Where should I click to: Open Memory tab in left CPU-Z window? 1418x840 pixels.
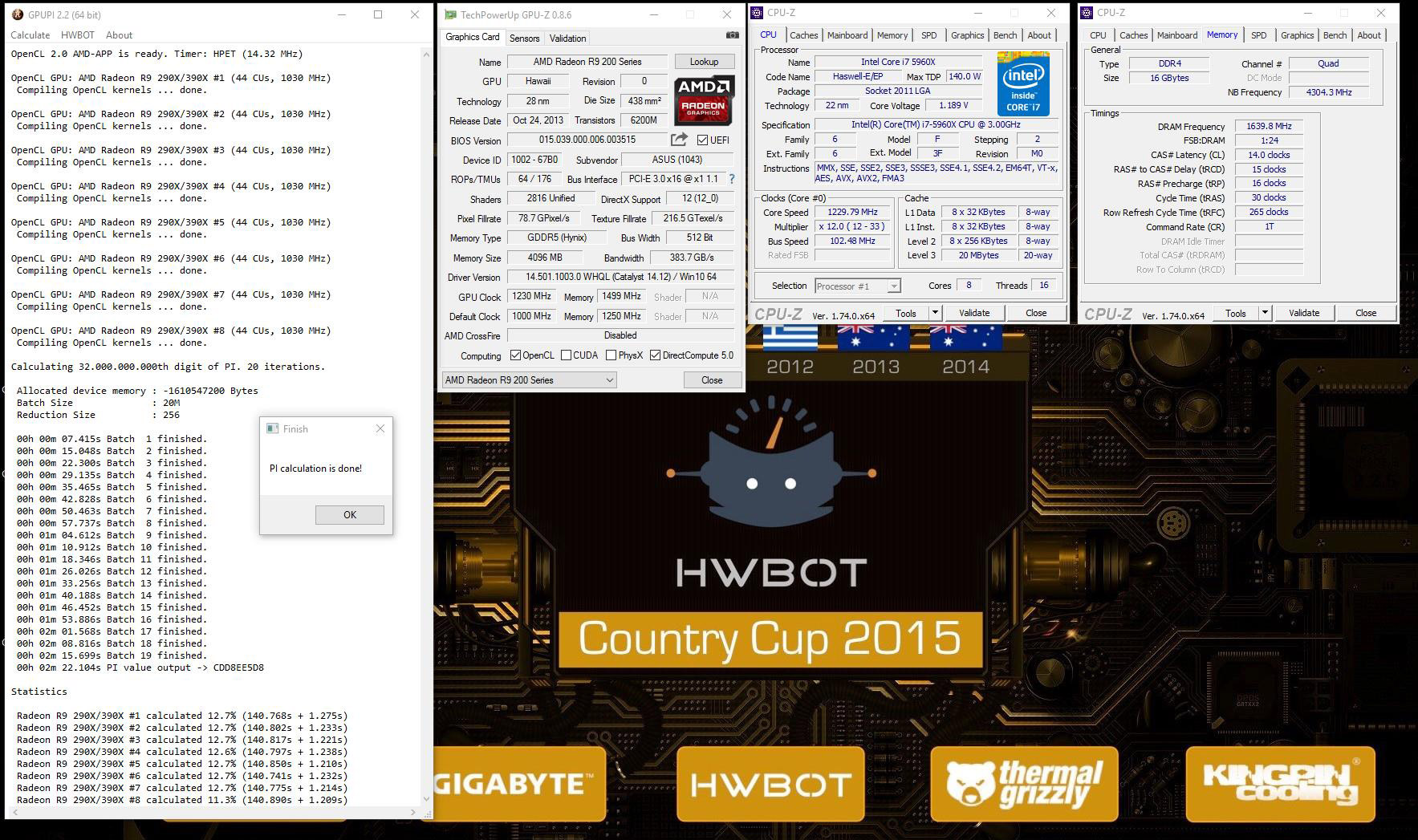[892, 35]
